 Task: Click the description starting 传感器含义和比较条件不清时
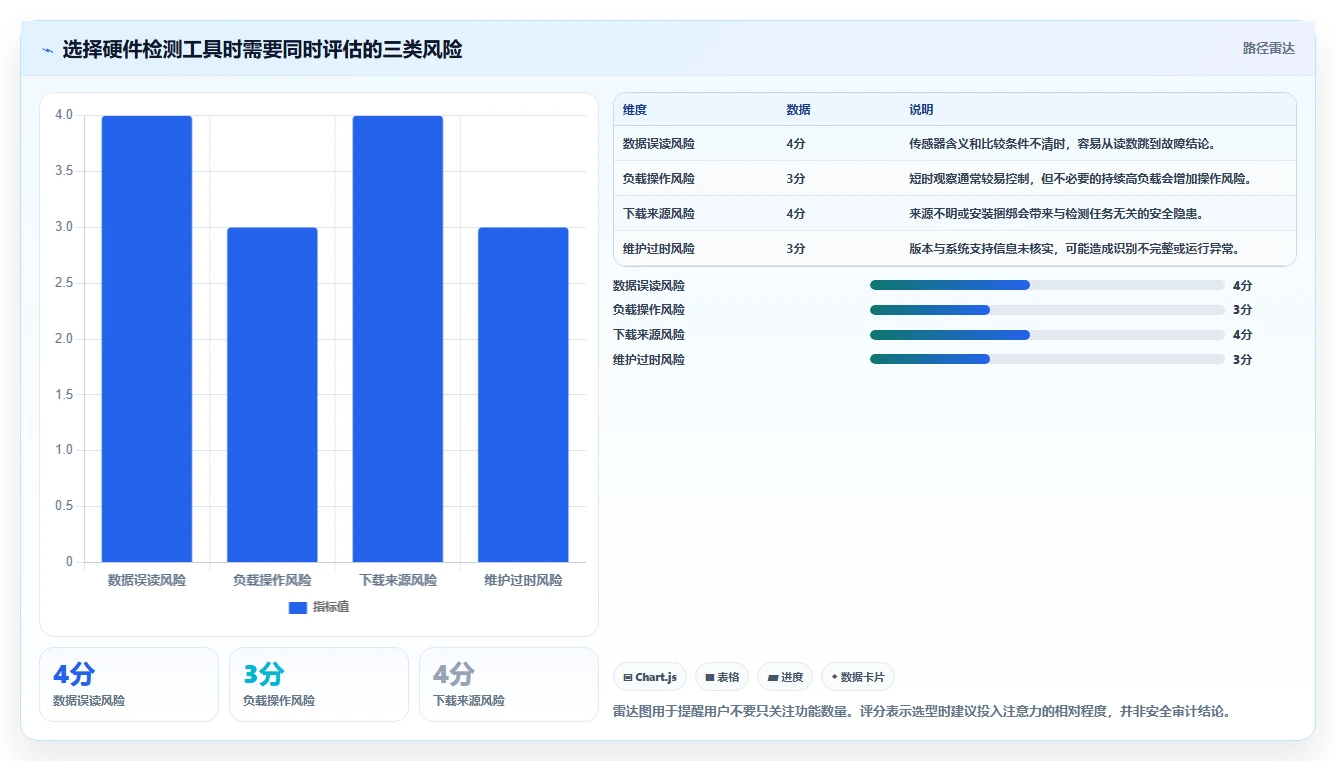(x=1062, y=144)
